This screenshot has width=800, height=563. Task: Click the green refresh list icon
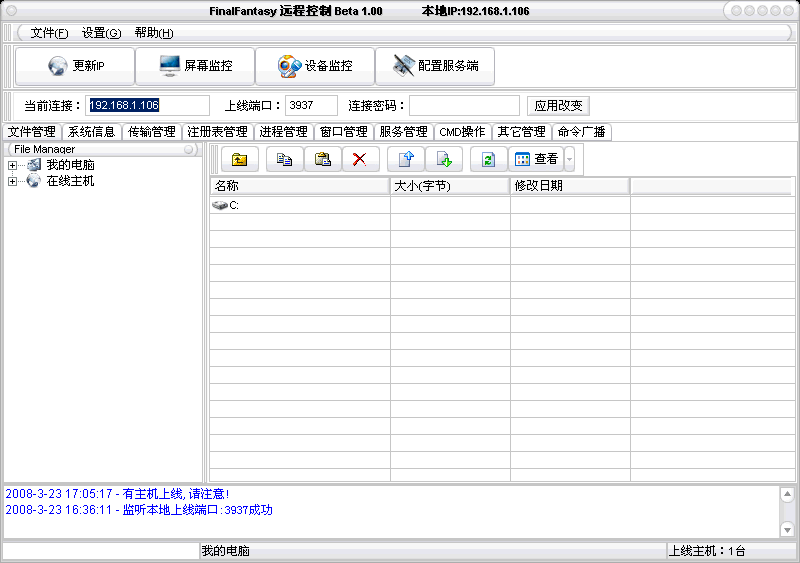(x=488, y=159)
